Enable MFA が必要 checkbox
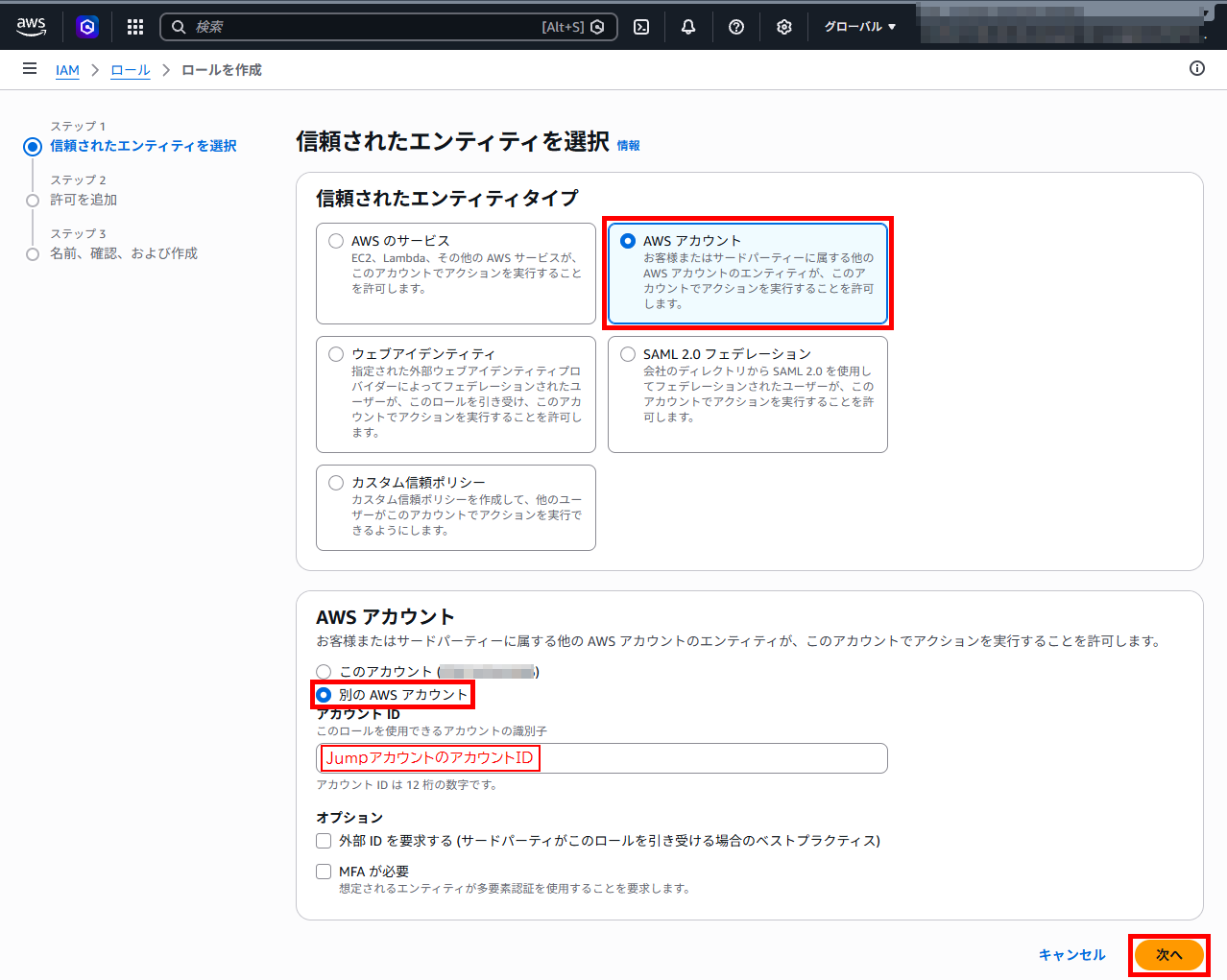This screenshot has height=980, width=1227. pyautogui.click(x=324, y=872)
